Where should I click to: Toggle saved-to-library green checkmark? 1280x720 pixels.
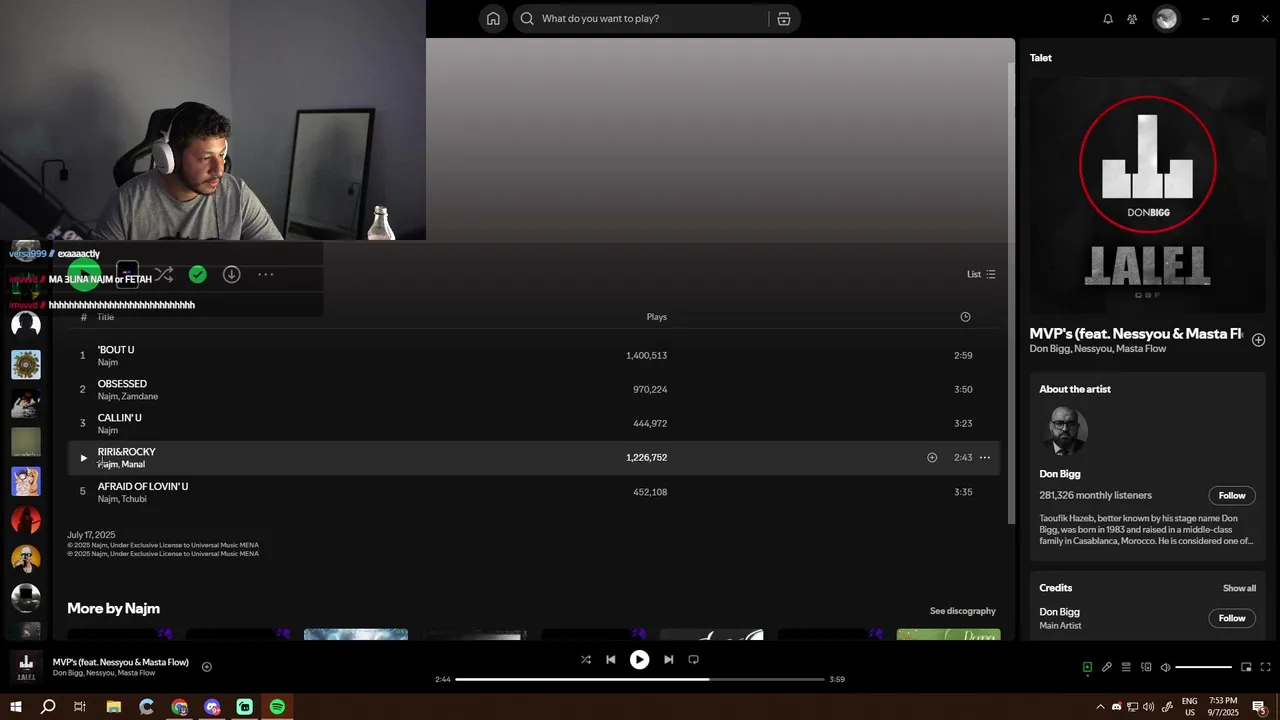click(x=198, y=274)
